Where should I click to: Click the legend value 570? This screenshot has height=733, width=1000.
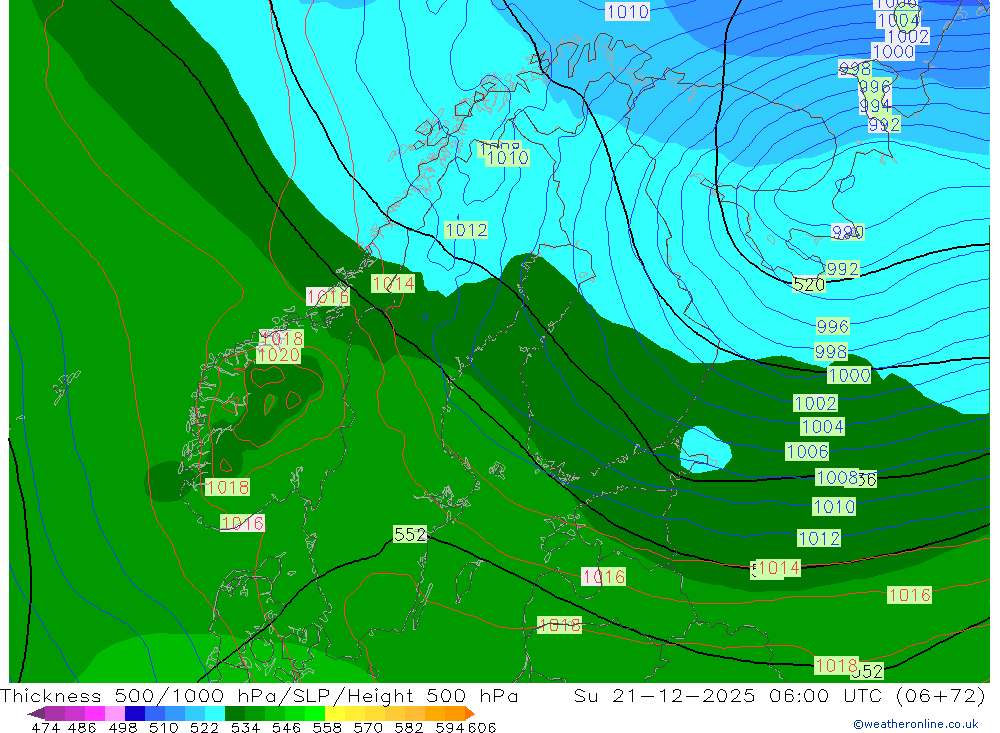(x=368, y=727)
